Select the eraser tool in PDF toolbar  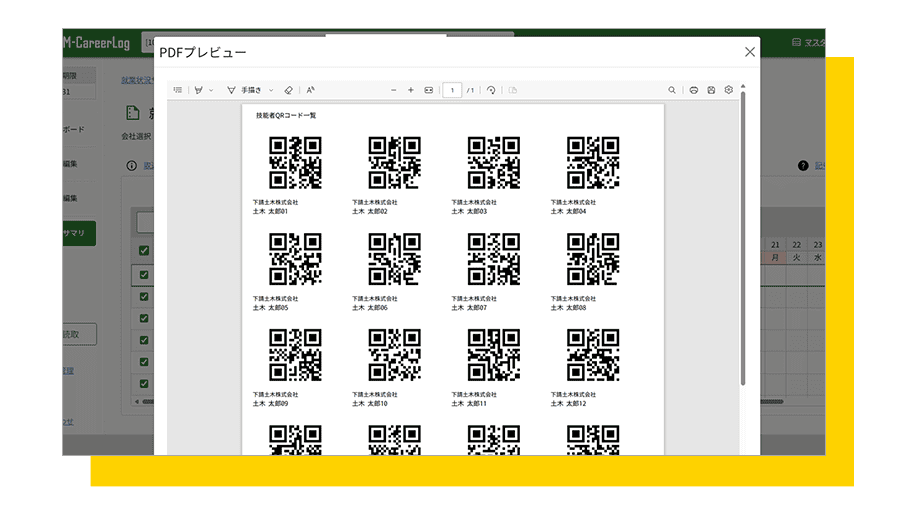[288, 90]
